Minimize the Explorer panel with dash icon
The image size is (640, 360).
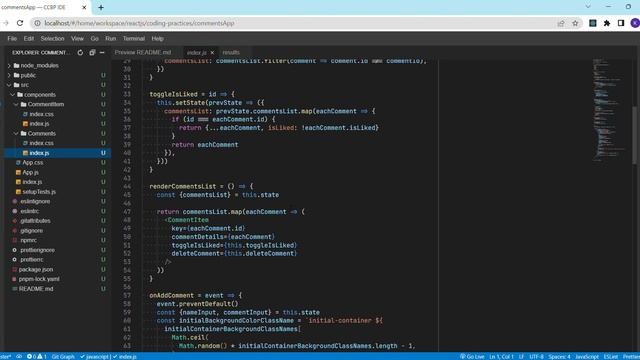[x=102, y=53]
